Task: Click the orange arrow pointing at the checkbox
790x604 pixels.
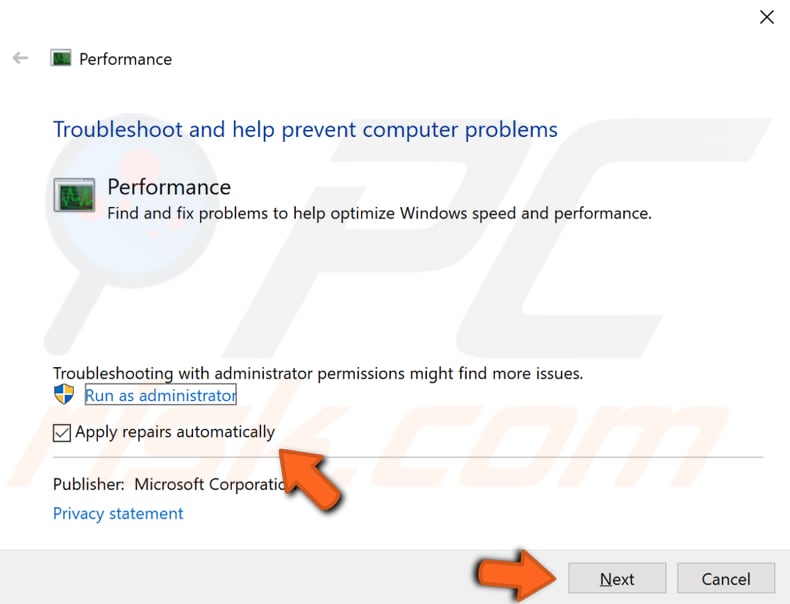Action: (310, 480)
